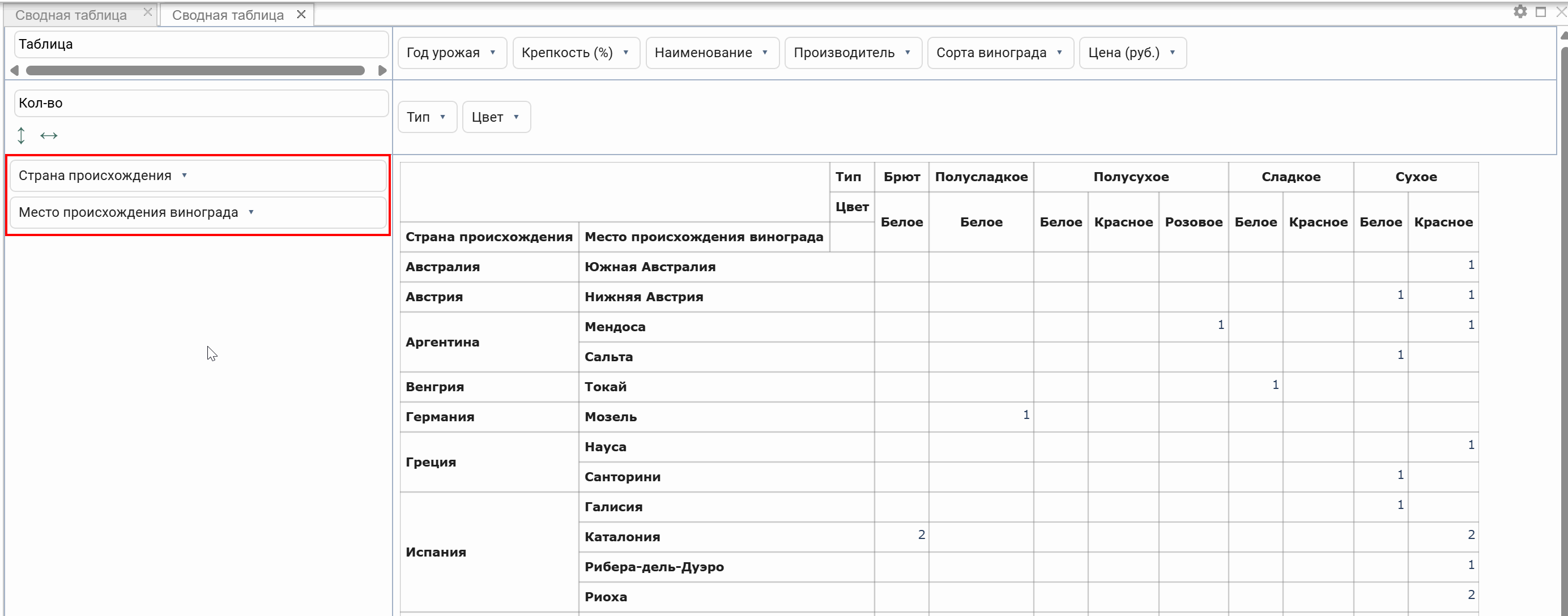Open the Производитель field dropdown
Screen dimensions: 1568x616
[x=907, y=53]
